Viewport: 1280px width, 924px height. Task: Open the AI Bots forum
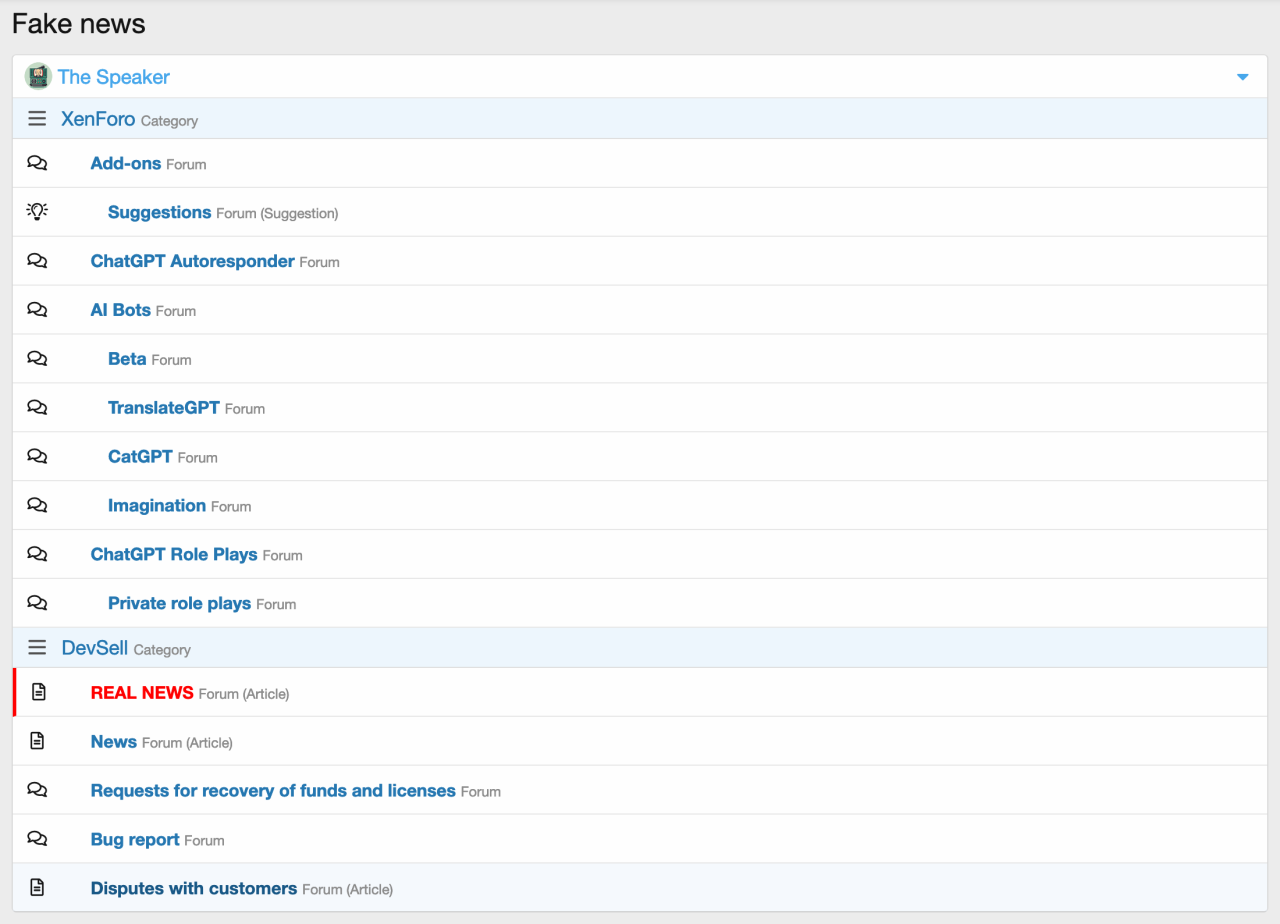coord(120,310)
